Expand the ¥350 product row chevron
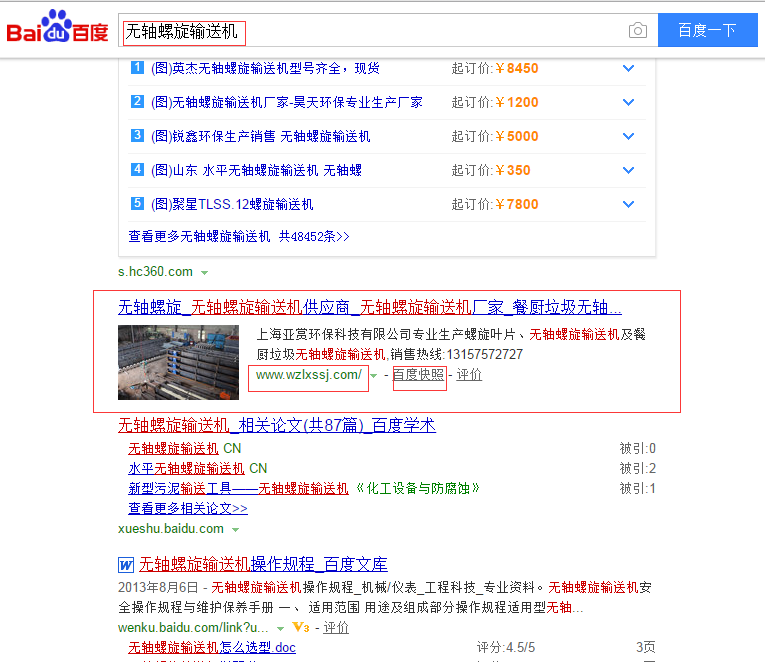 [x=629, y=170]
